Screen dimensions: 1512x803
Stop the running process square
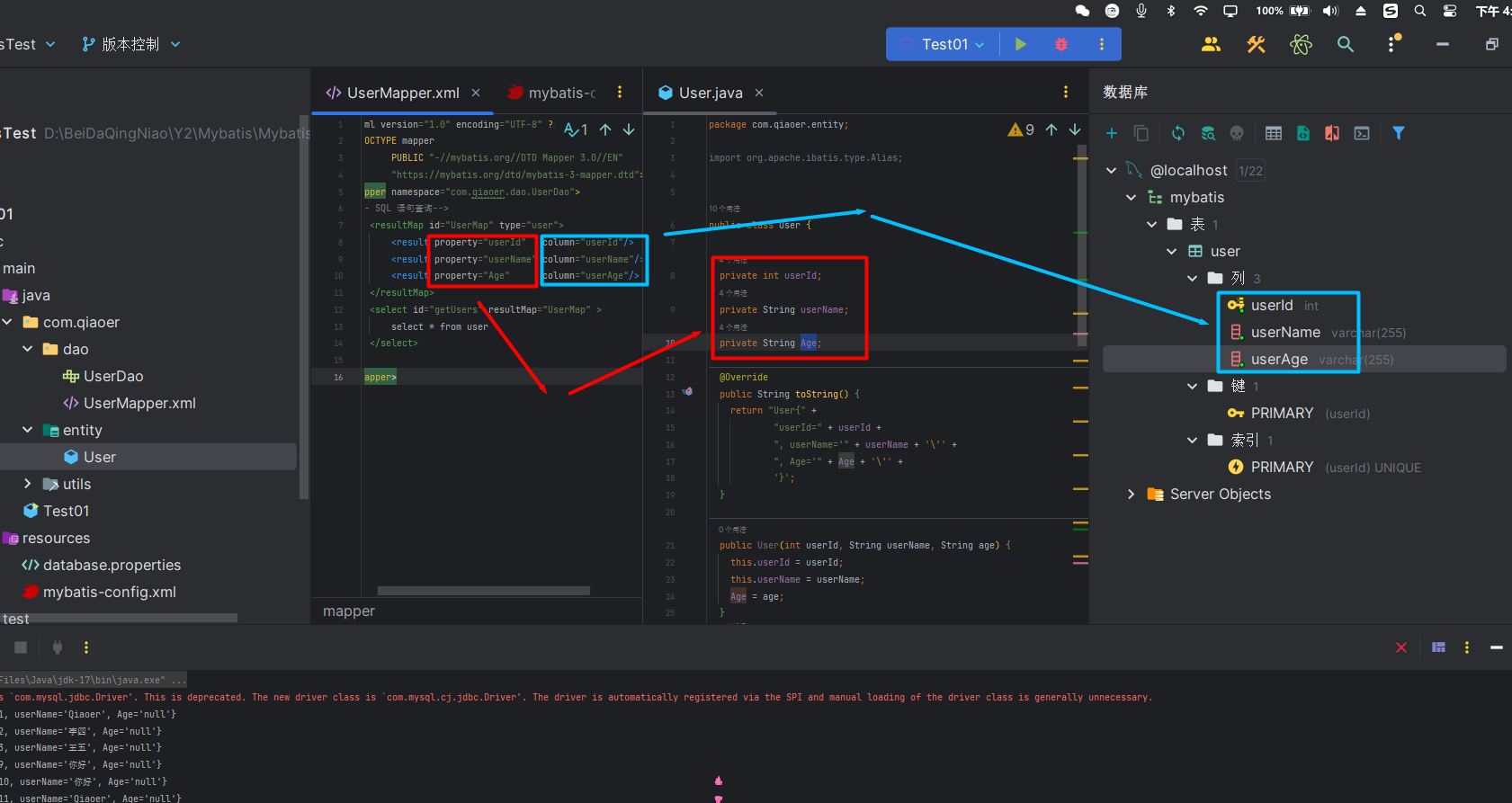21,647
